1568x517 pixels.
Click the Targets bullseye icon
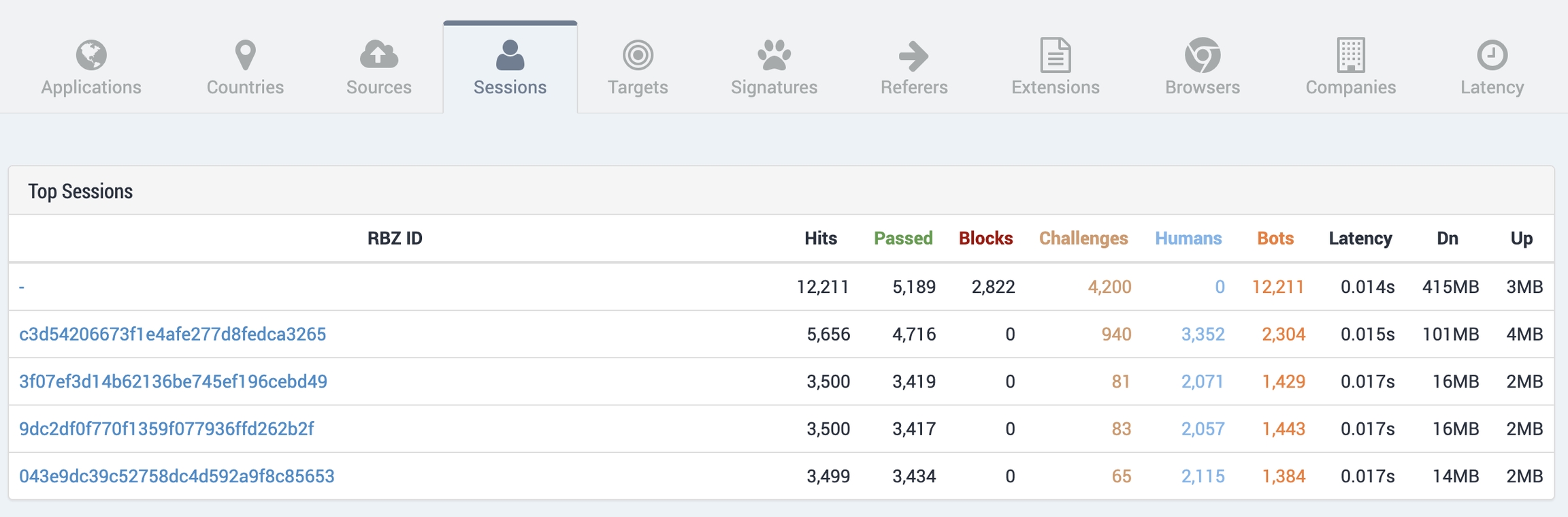click(x=638, y=55)
